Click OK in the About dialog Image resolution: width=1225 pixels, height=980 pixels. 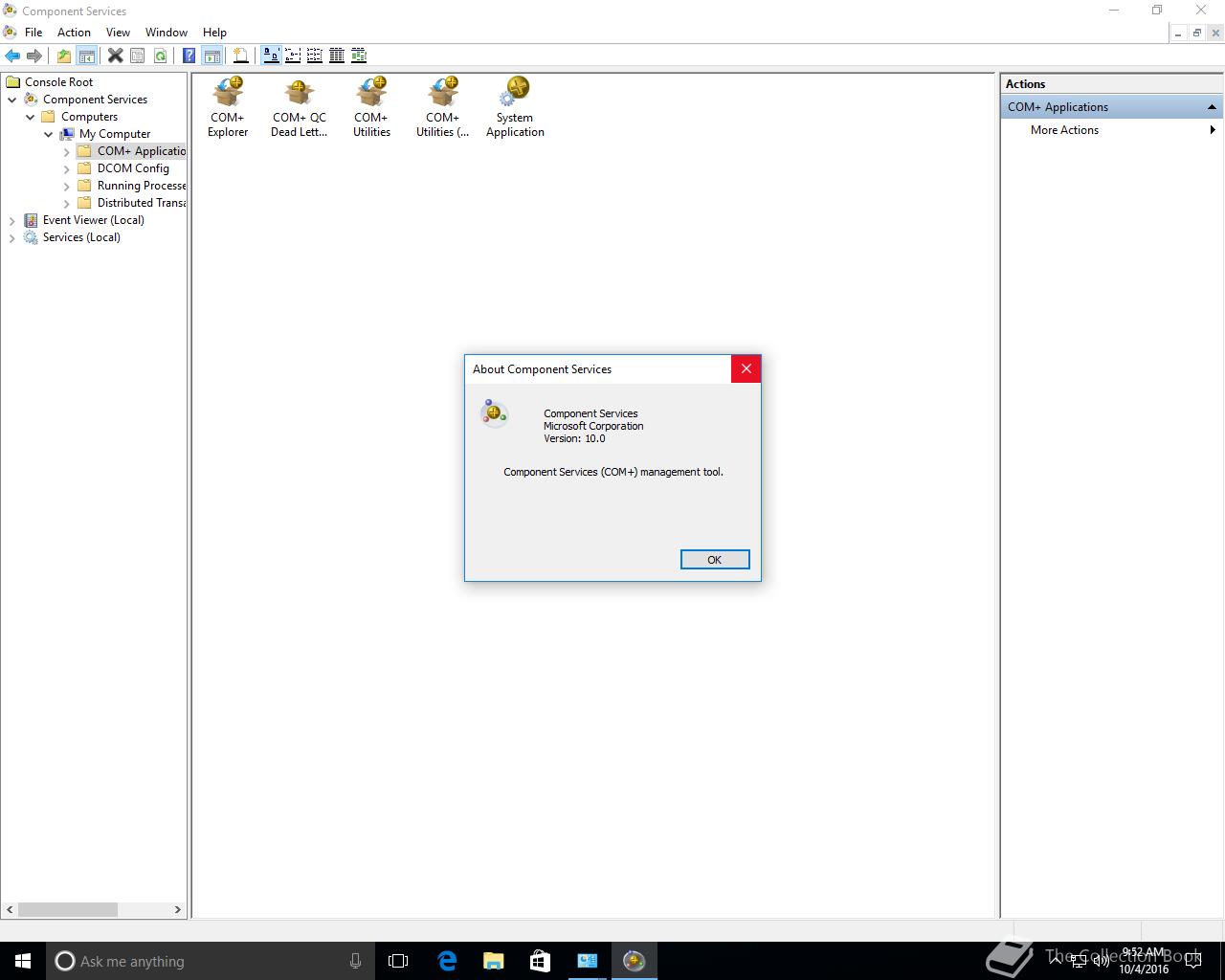715,560
